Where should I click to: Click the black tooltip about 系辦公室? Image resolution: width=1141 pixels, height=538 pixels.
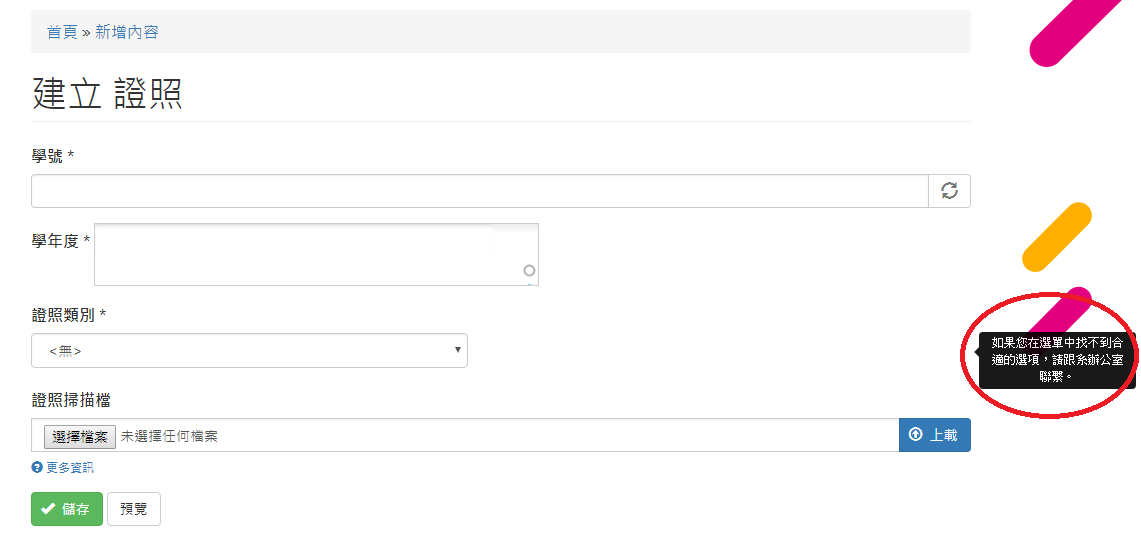[1056, 360]
